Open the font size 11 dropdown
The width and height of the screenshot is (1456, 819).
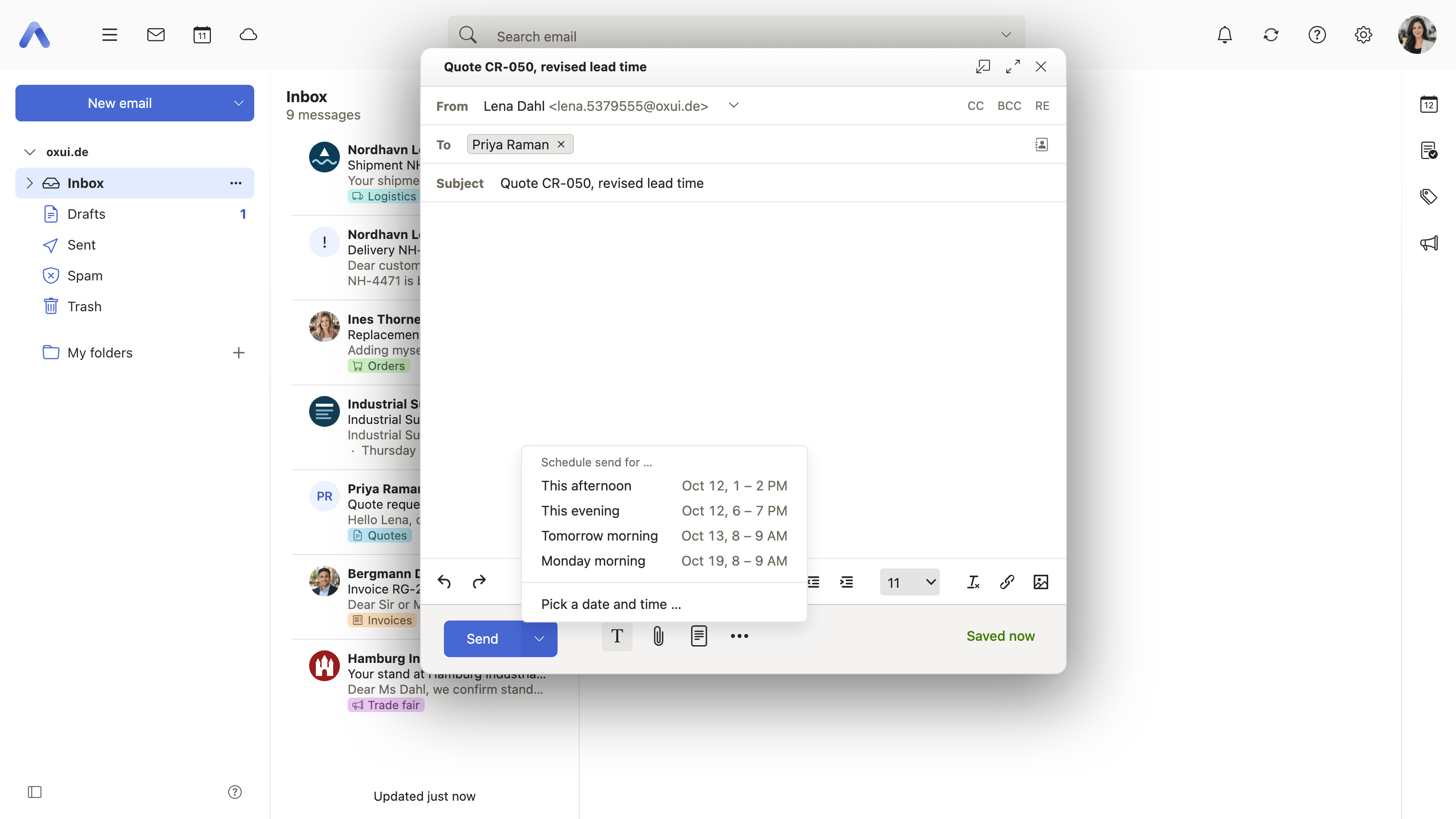point(910,582)
